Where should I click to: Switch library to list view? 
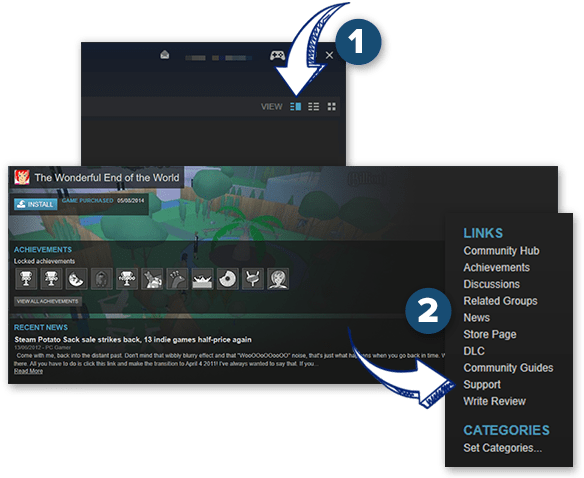(314, 107)
